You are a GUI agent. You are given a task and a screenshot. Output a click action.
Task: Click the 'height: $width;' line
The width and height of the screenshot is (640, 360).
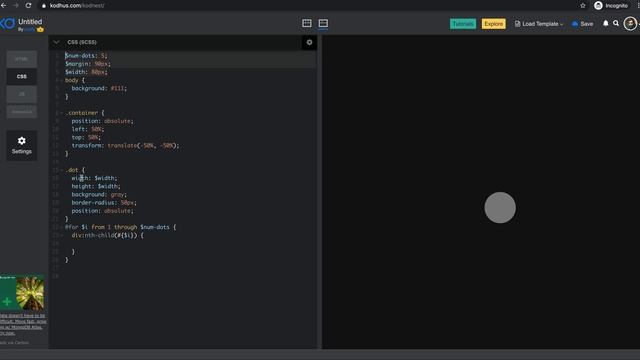click(x=96, y=186)
